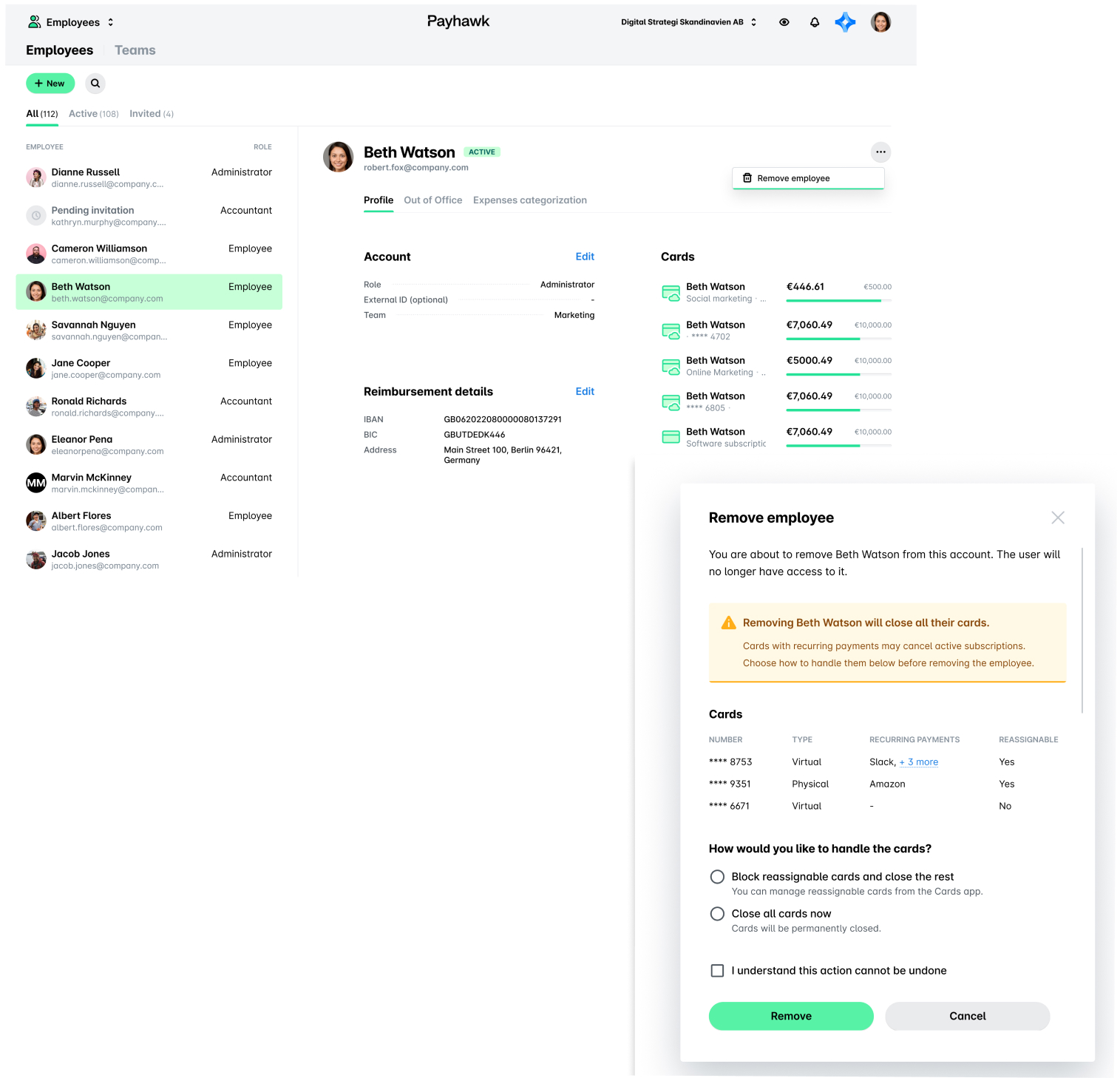Select the **** 6671 card number
The image size is (1120, 1078).
pos(729,806)
